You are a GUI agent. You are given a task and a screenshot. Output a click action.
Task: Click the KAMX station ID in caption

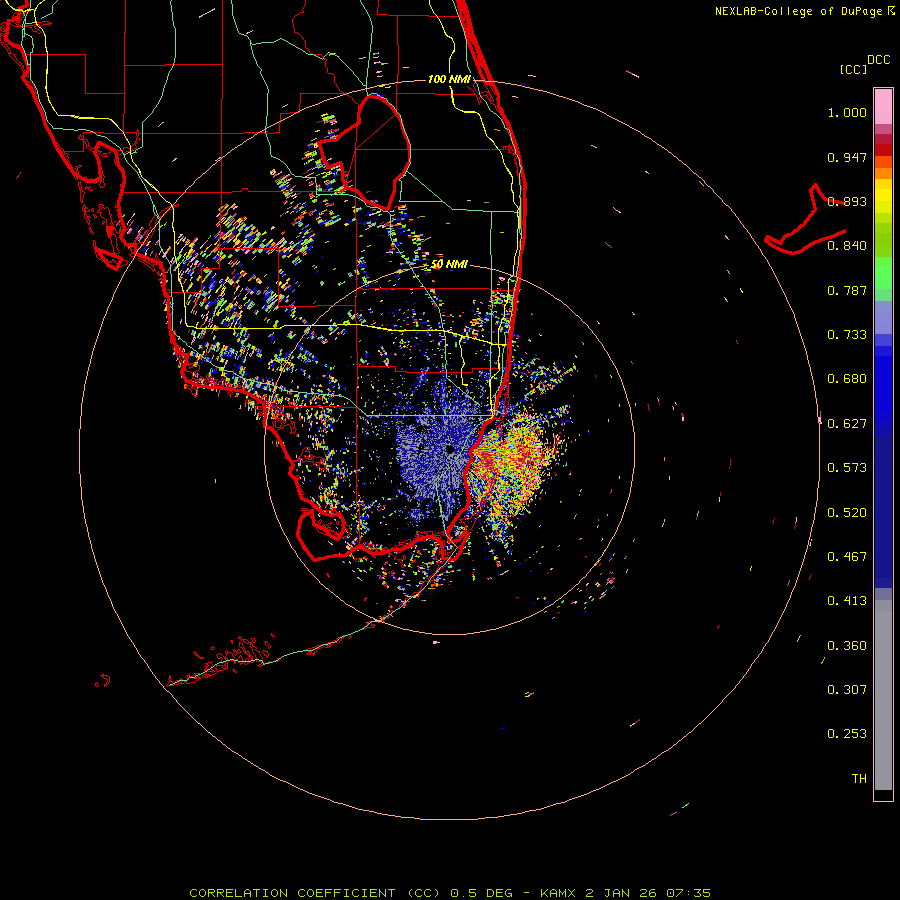pos(557,893)
